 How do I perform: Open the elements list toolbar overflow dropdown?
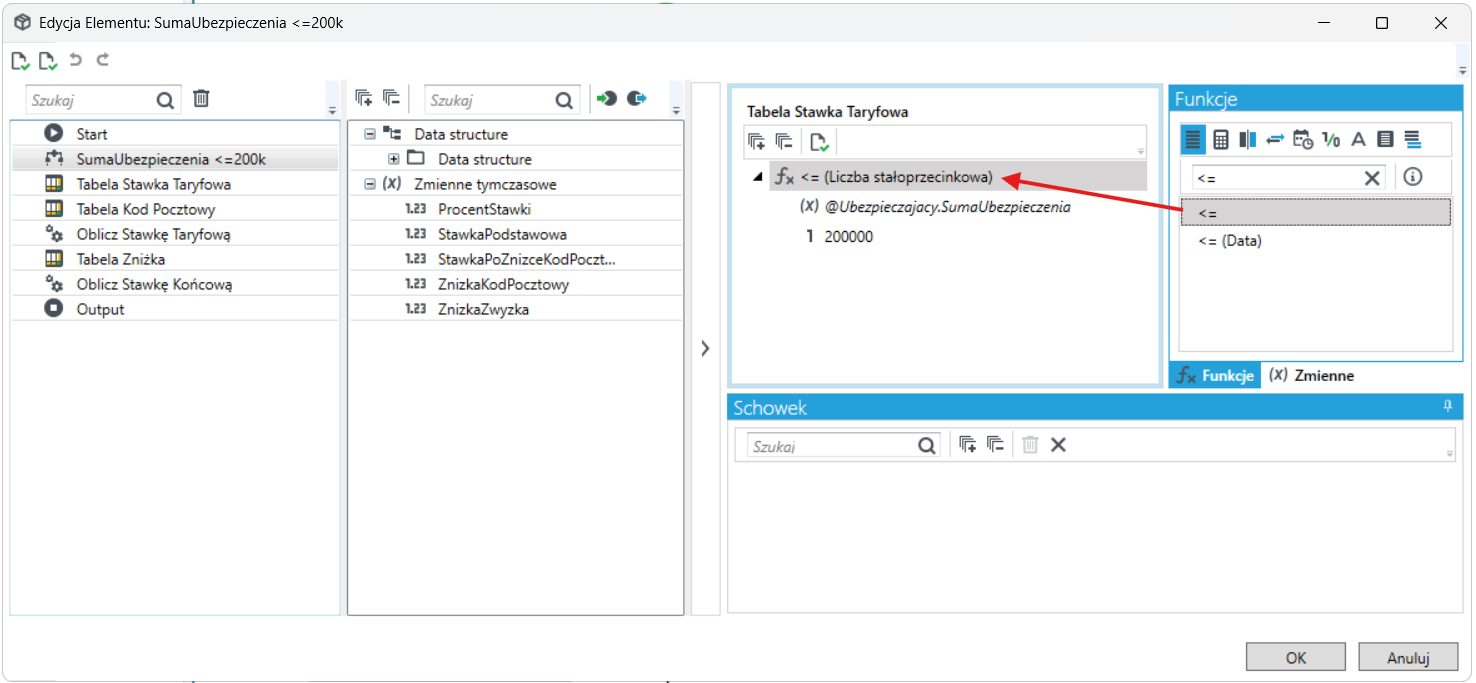pyautogui.click(x=332, y=110)
